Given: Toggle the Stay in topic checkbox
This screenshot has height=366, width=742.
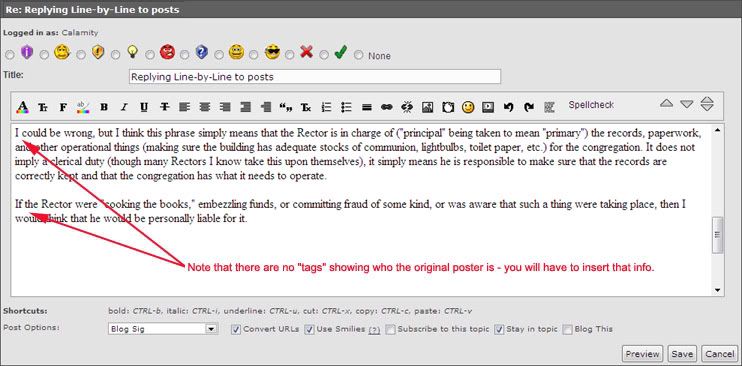Looking at the screenshot, I should [499, 330].
